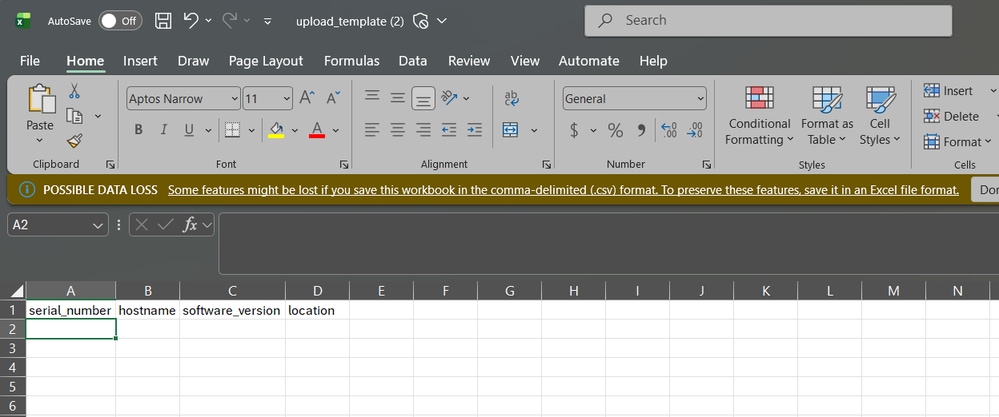Click Merge & Center icon
This screenshot has height=417, width=999.
[x=510, y=130]
